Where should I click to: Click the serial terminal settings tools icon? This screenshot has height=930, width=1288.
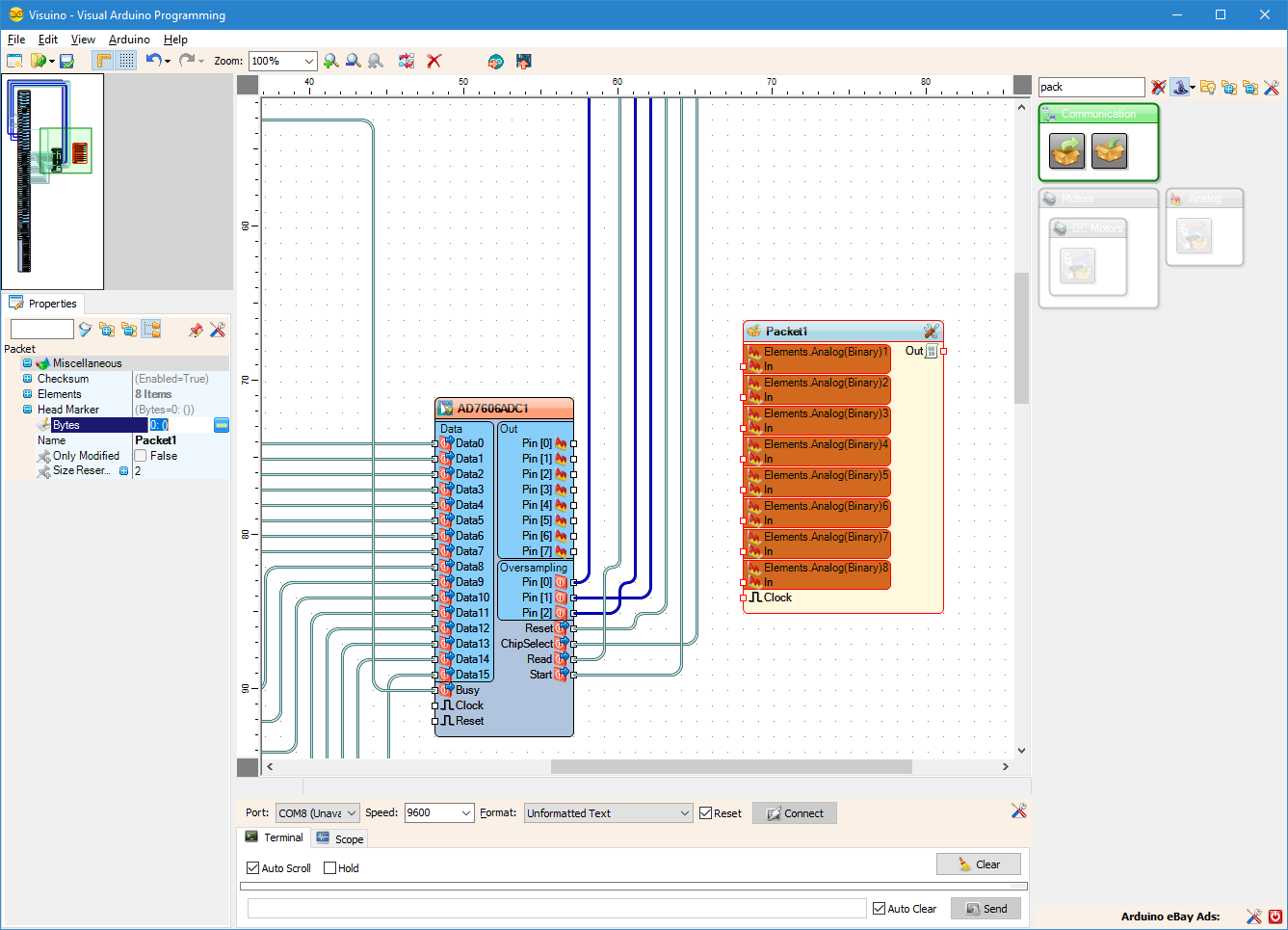tap(1018, 811)
